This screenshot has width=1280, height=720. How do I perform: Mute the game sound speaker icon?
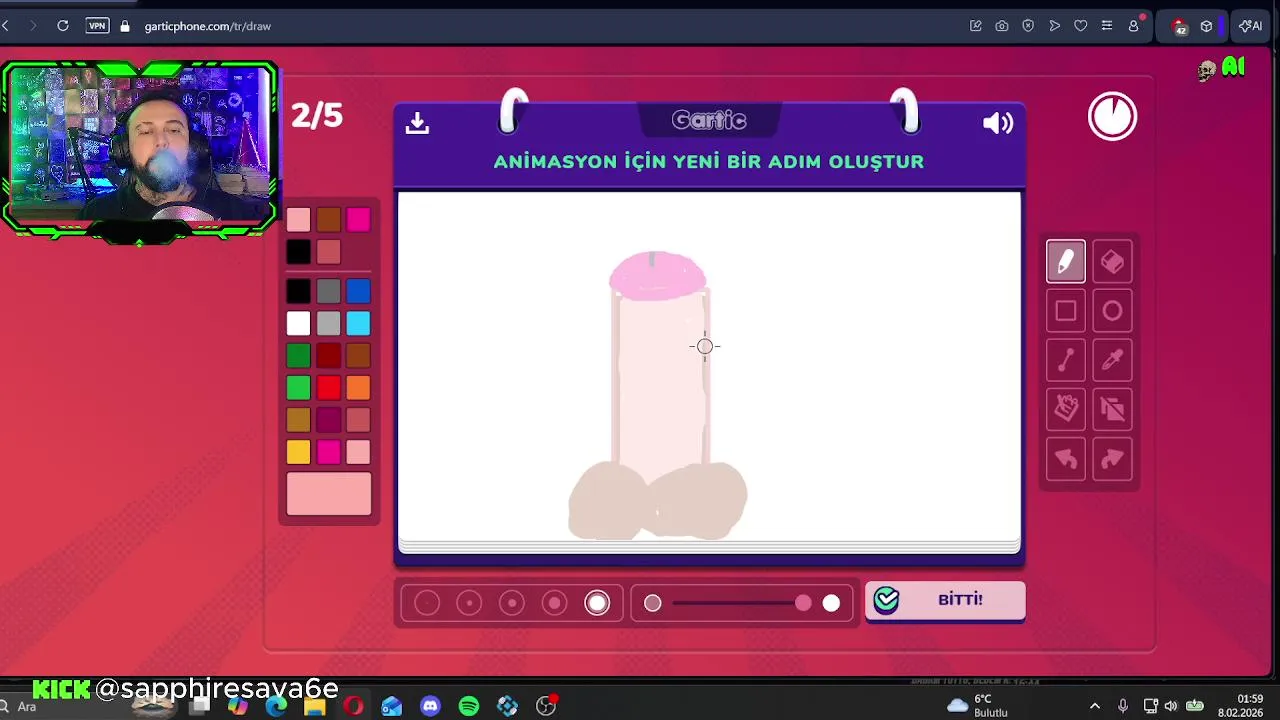[x=998, y=123]
